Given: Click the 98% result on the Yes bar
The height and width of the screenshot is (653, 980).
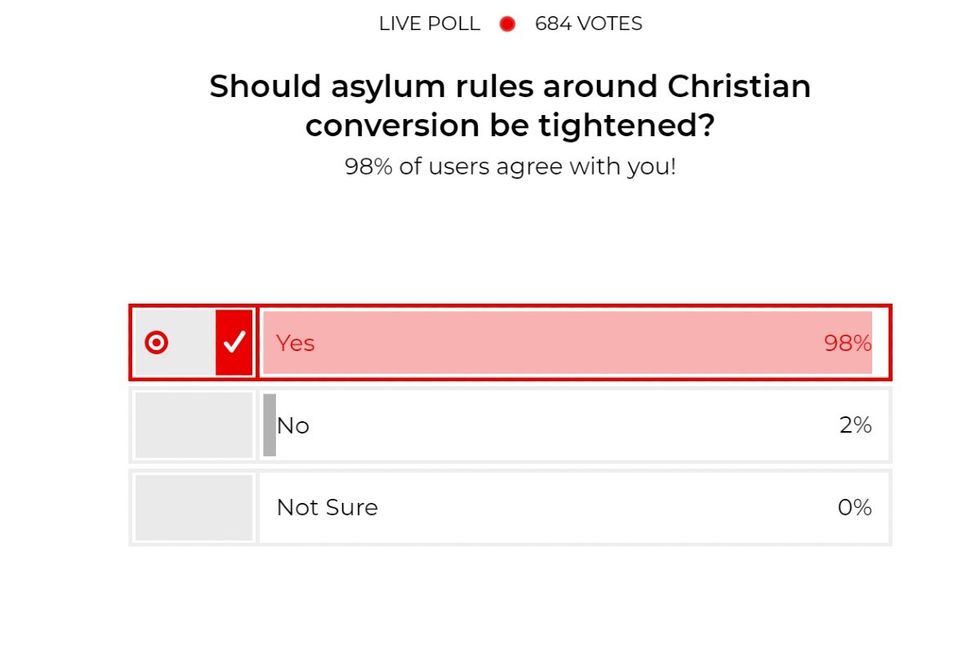Looking at the screenshot, I should (x=845, y=343).
